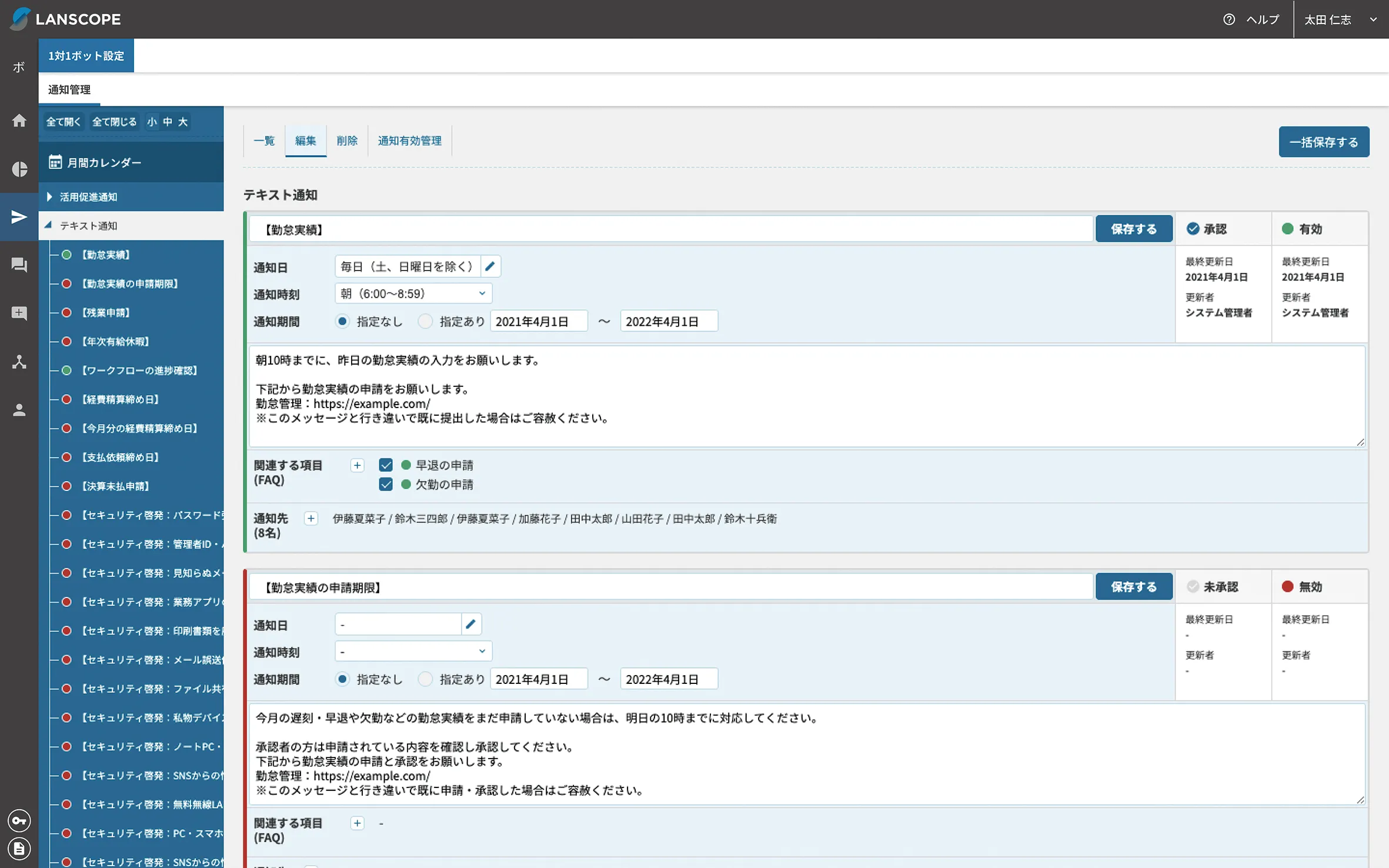Toggle 早退の申請 checkbox in 関連する項目
This screenshot has height=868, width=1389.
(x=384, y=464)
